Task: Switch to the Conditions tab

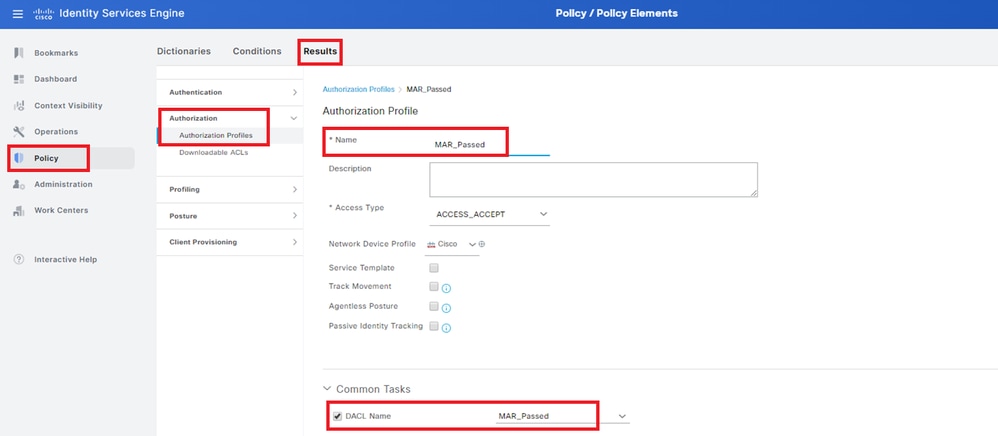Action: 257,52
